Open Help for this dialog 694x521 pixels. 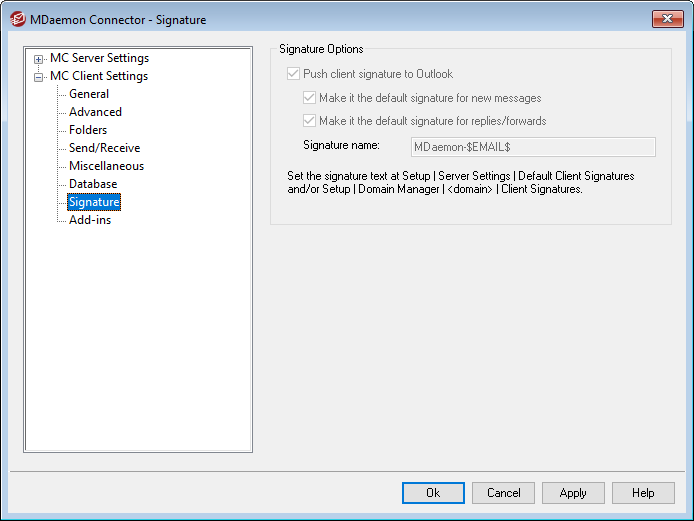[x=643, y=493]
